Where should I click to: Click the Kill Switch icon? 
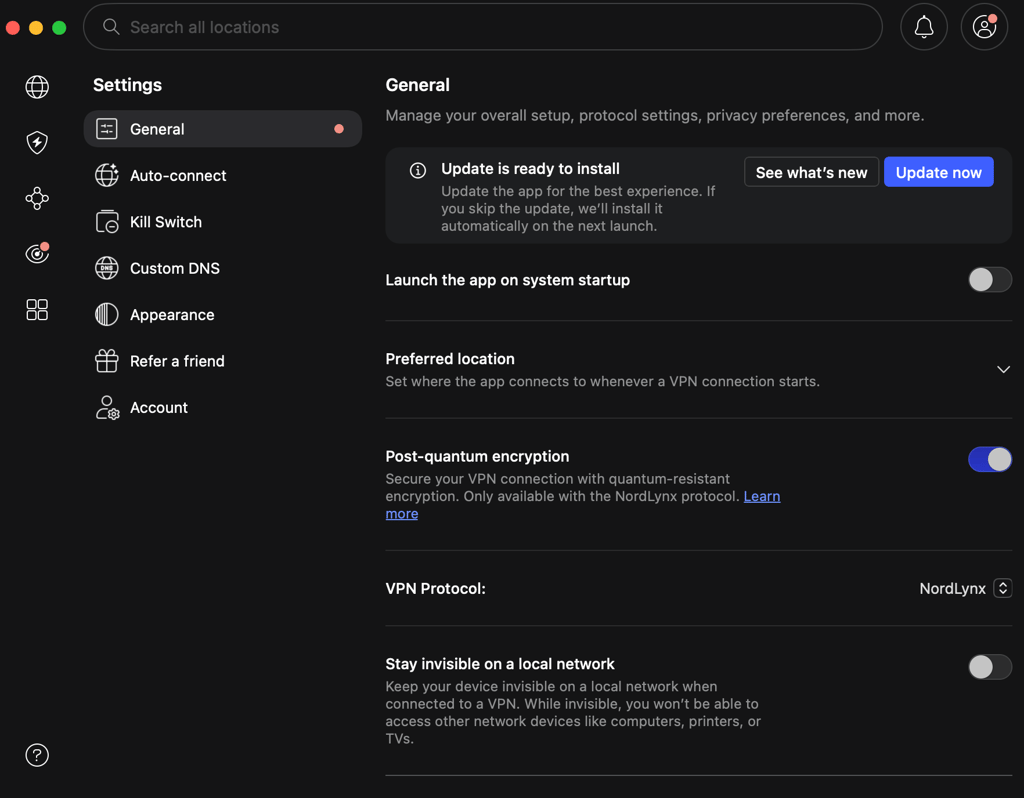click(x=106, y=222)
